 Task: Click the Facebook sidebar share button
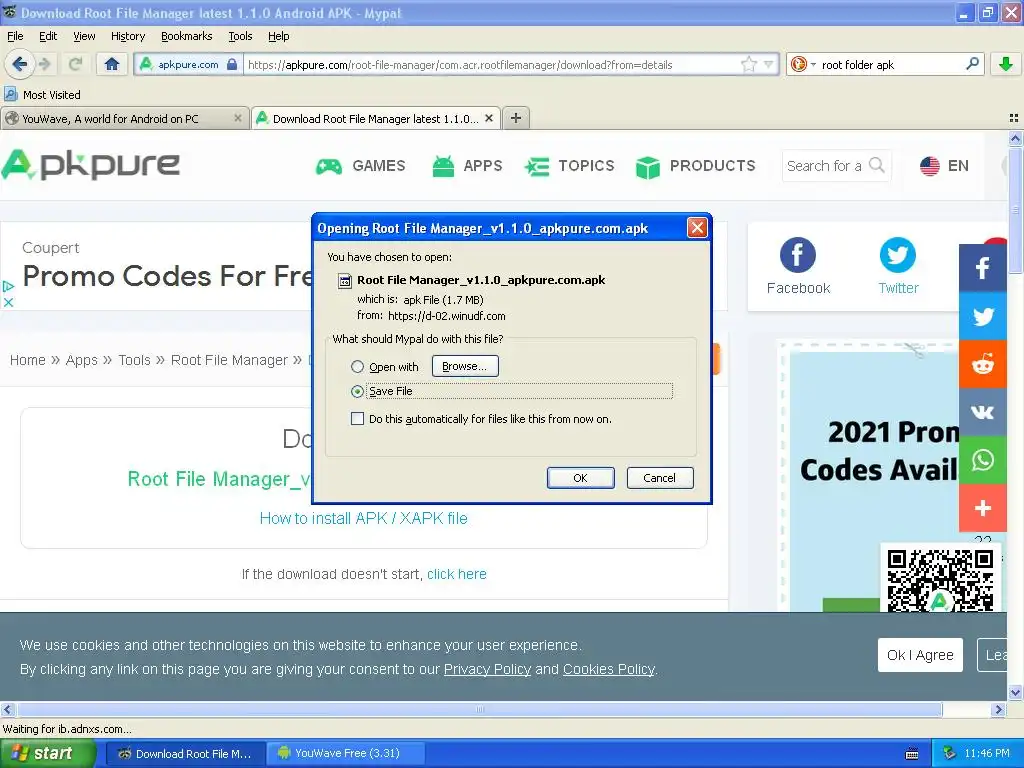tap(982, 268)
